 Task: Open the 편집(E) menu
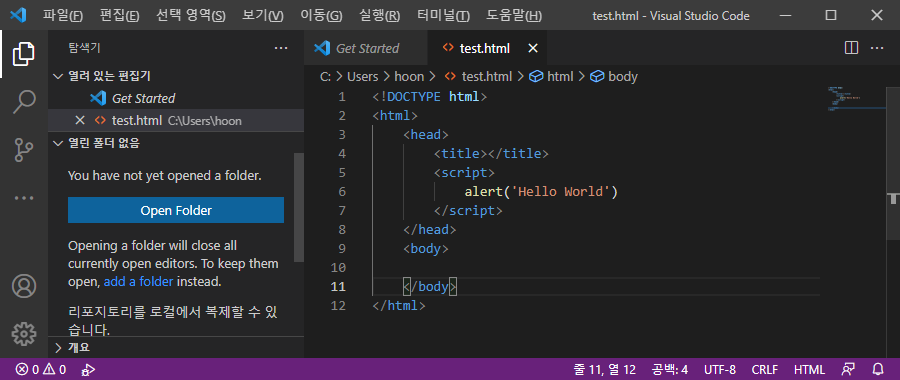pyautogui.click(x=119, y=15)
